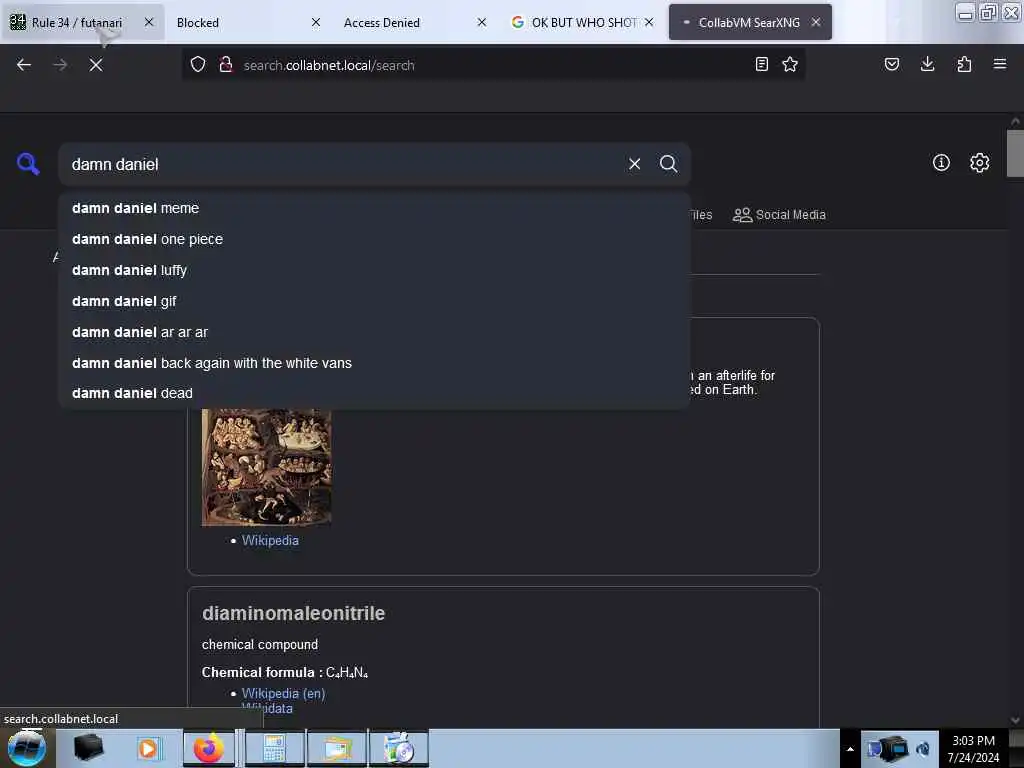Open the Firefox hamburger application menu
The height and width of the screenshot is (768, 1024).
click(x=1000, y=65)
